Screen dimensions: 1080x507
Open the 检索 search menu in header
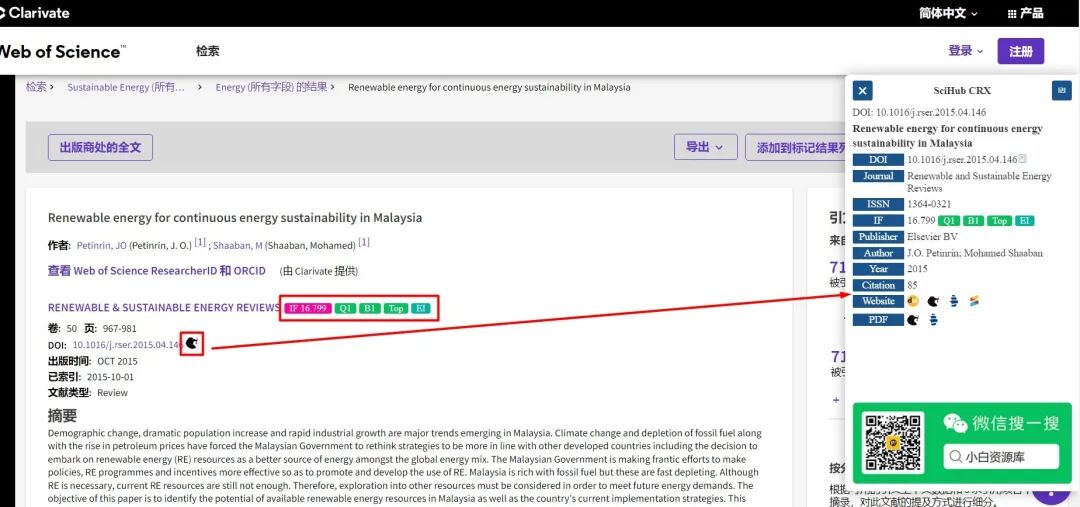pos(207,52)
